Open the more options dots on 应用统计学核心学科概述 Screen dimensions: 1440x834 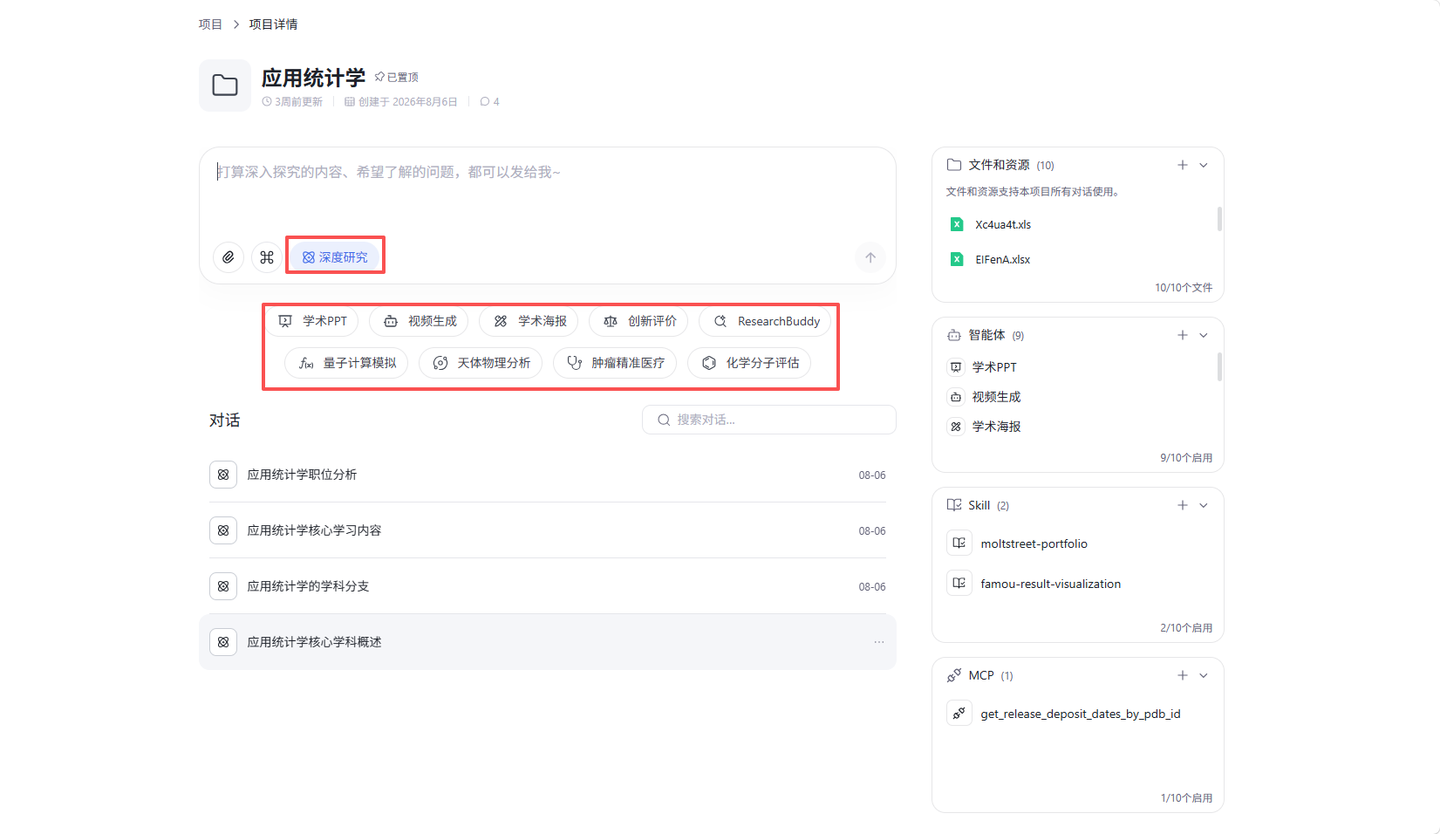(879, 642)
